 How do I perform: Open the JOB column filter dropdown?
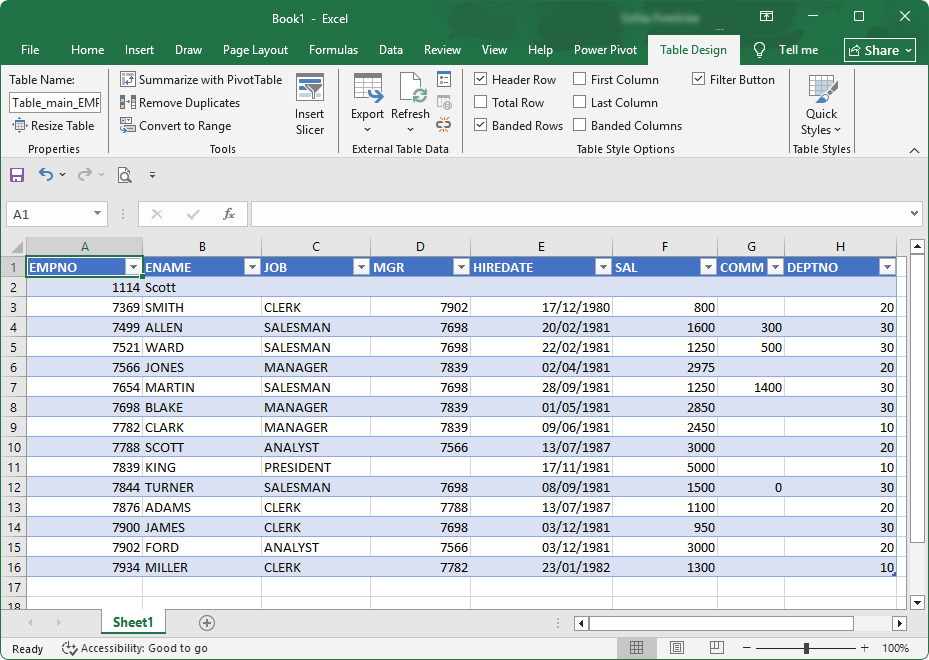[x=361, y=267]
